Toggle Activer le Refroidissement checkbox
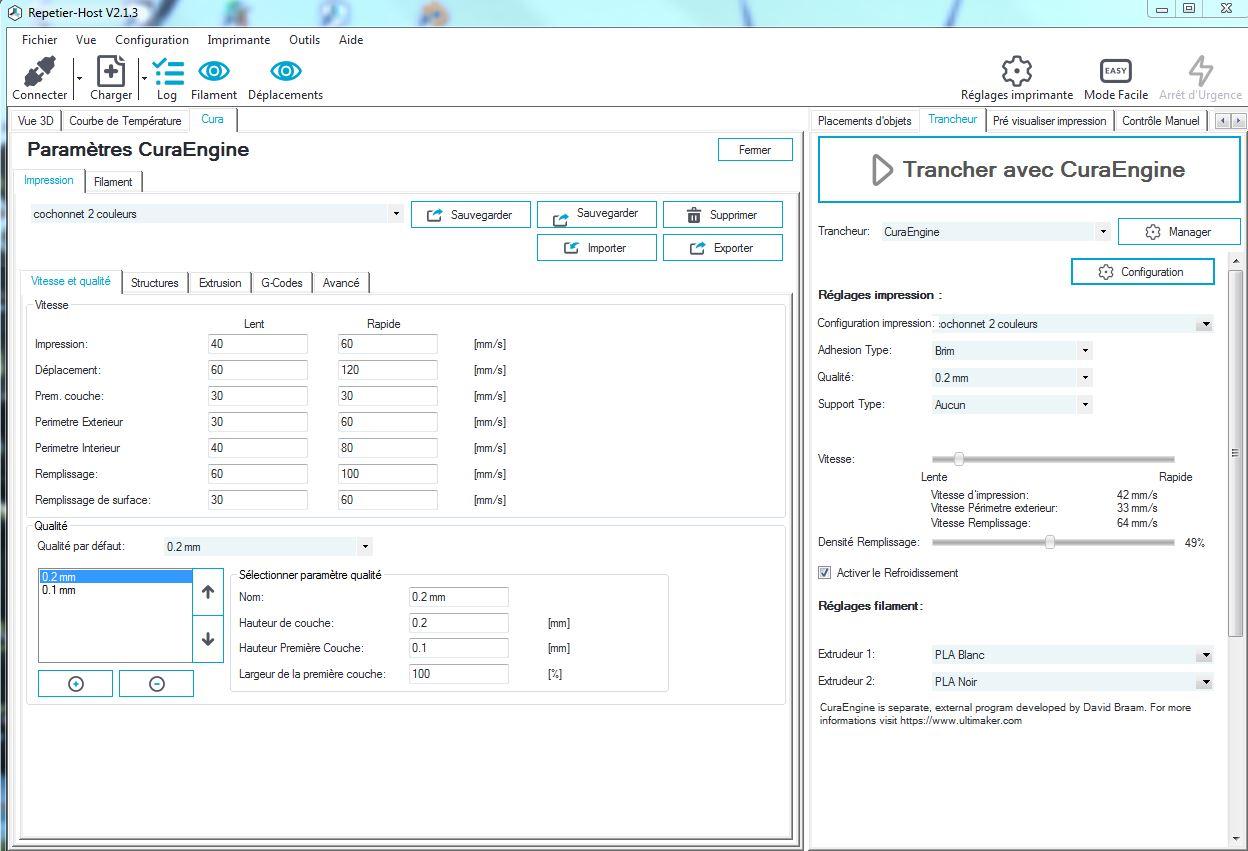Screen dimensions: 1248x851 pyautogui.click(x=825, y=573)
